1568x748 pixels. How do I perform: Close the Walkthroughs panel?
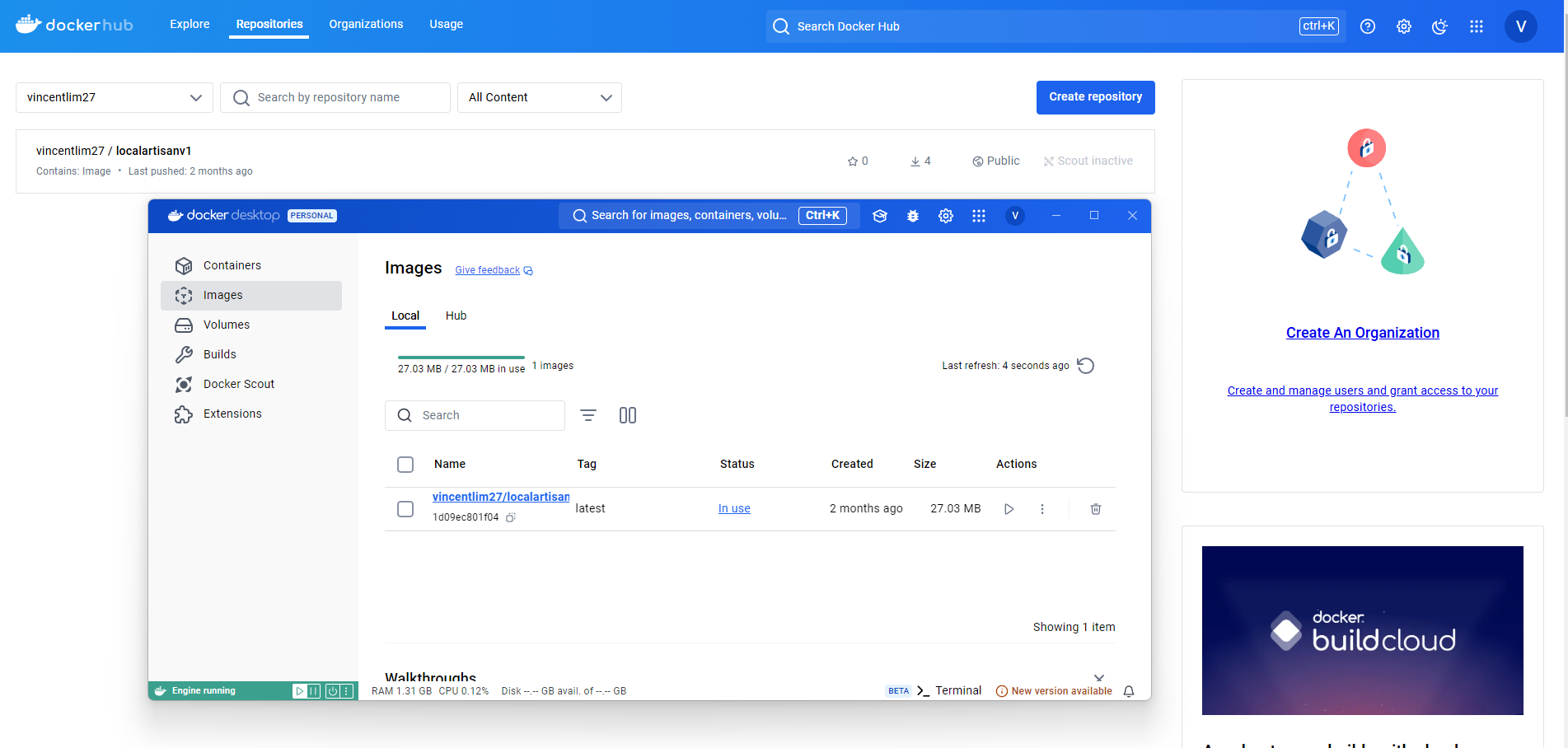pos(1099,678)
